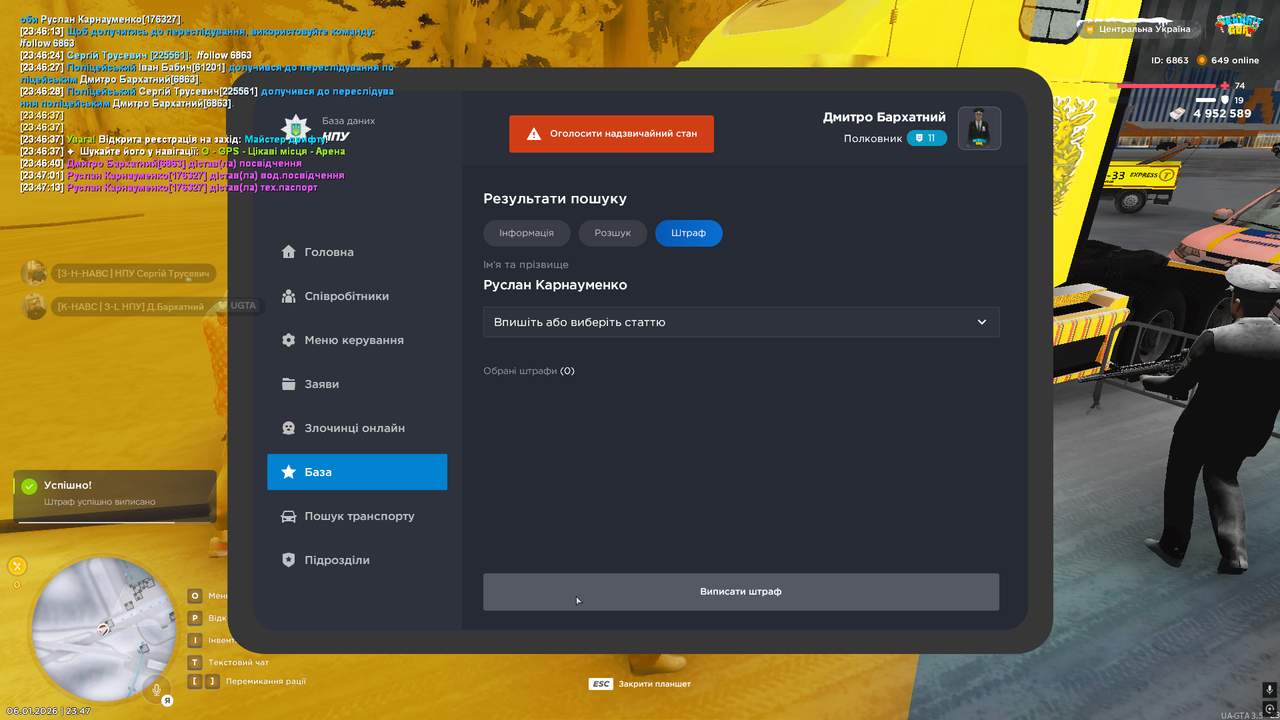Click the white armor bar
The image size is (1280, 720).
point(1206,100)
